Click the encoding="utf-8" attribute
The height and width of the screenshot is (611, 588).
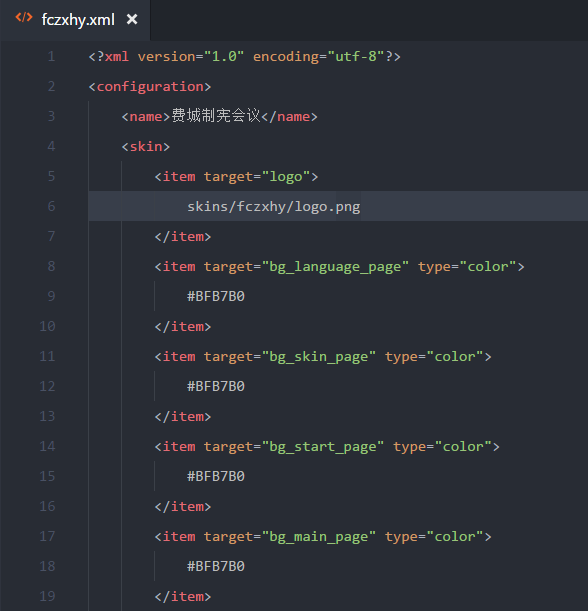pos(319,57)
